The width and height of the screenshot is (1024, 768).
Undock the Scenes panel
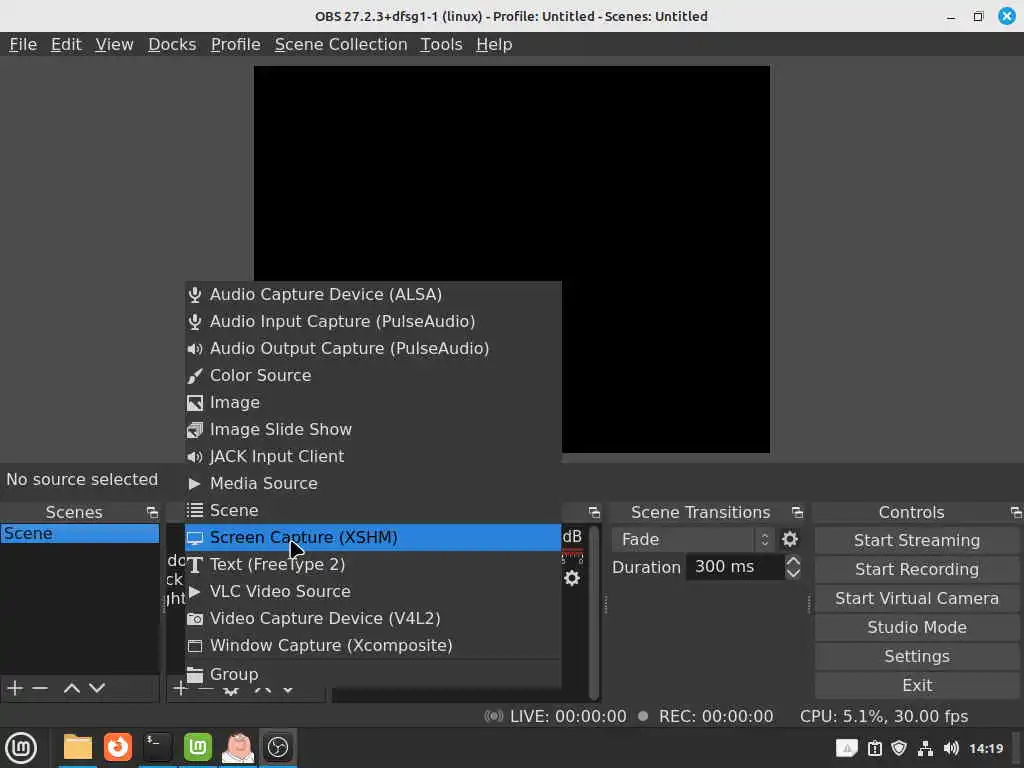point(152,513)
